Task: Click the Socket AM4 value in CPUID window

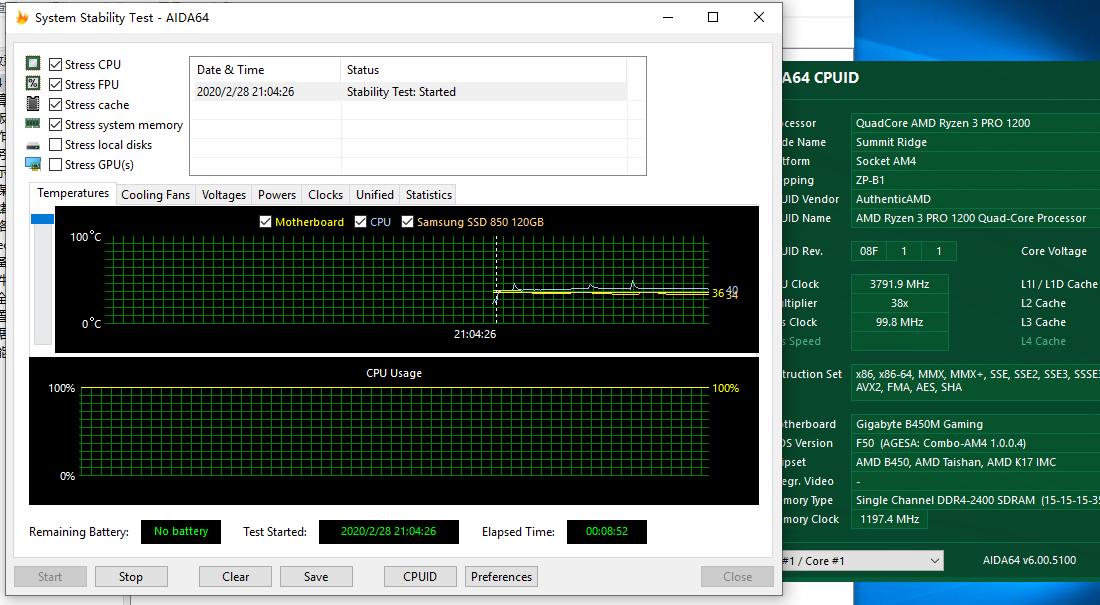Action: coord(975,161)
